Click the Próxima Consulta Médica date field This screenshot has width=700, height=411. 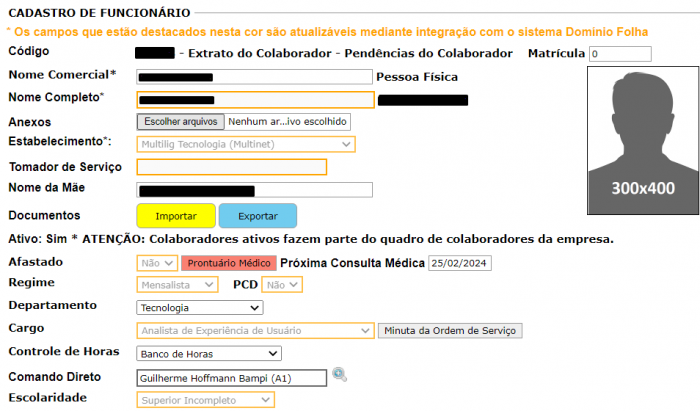pos(460,263)
